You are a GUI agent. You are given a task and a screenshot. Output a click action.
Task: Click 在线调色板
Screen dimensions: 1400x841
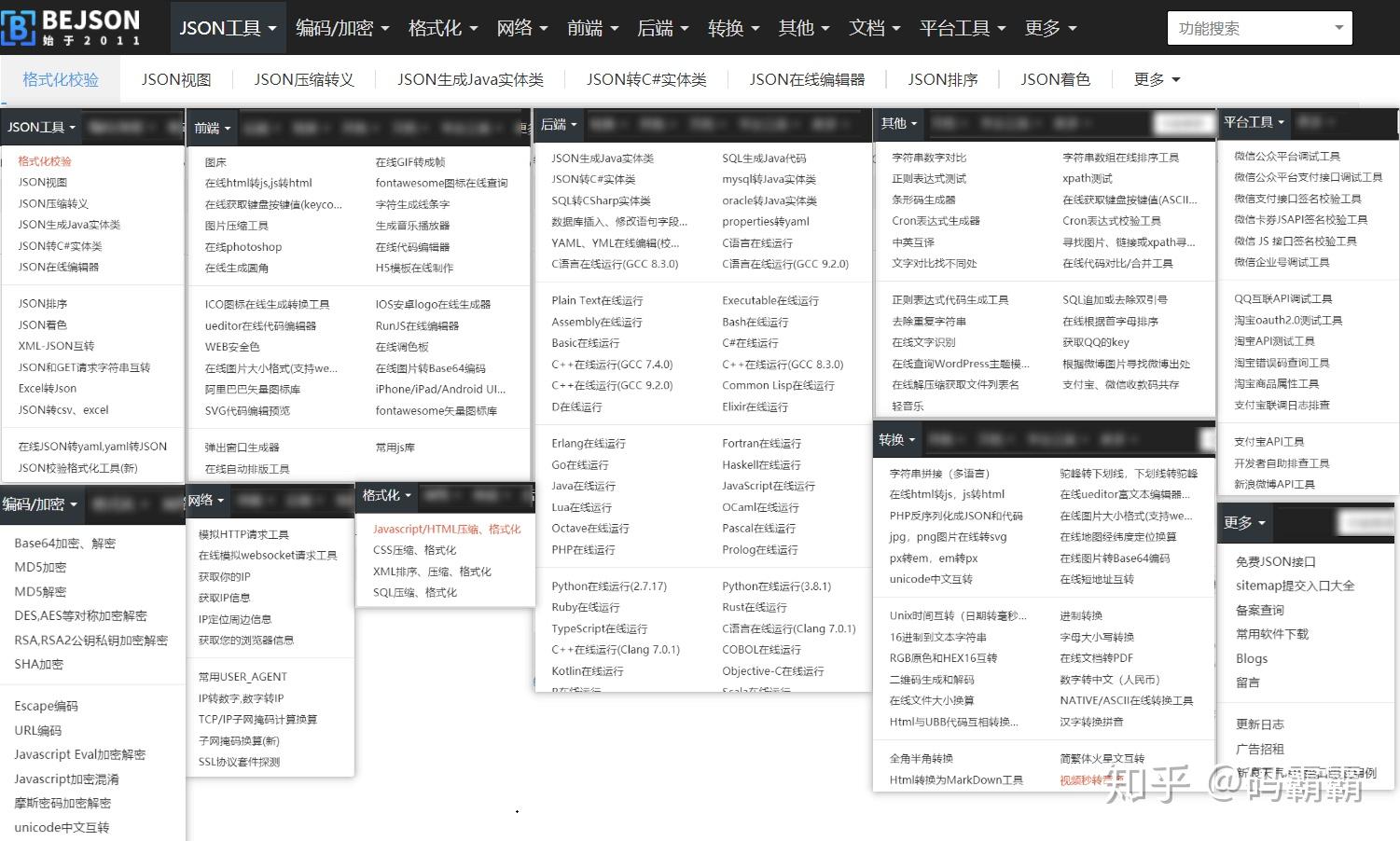402,347
